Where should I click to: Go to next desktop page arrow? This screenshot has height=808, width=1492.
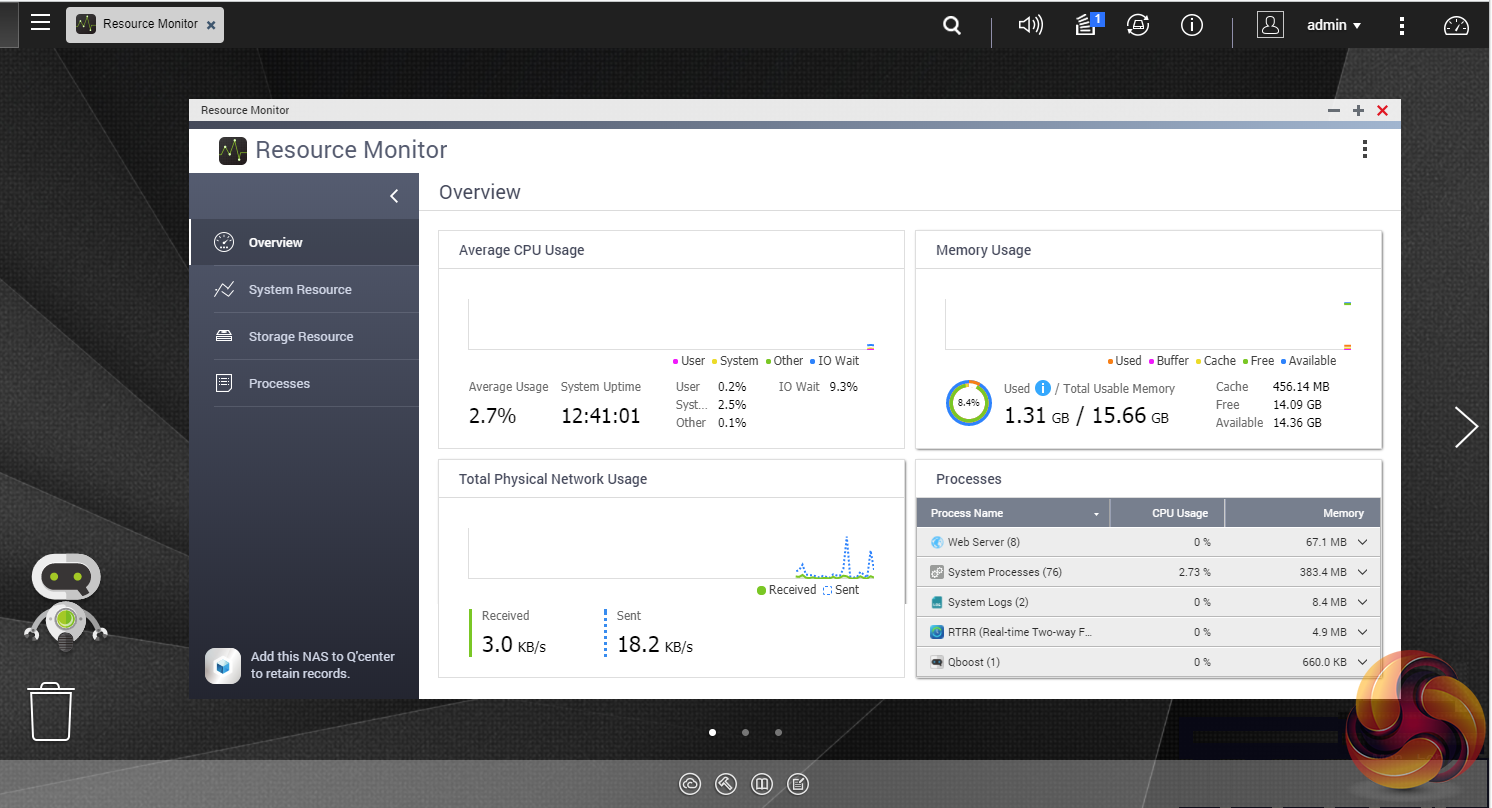[x=1466, y=427]
